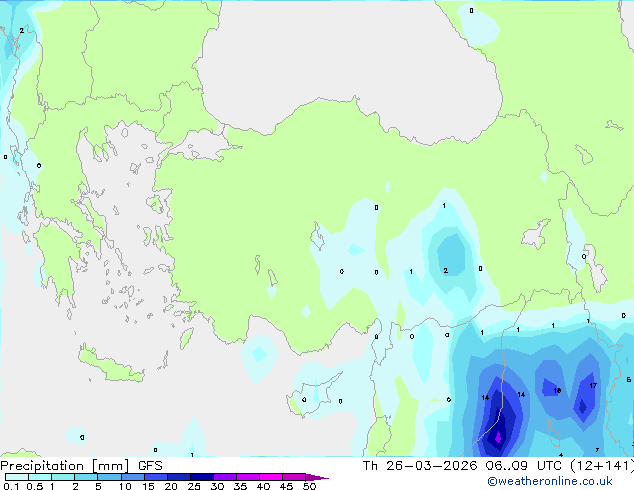Click the 0.5–1 mm legend swatch
The width and height of the screenshot is (634, 490).
[40, 477]
